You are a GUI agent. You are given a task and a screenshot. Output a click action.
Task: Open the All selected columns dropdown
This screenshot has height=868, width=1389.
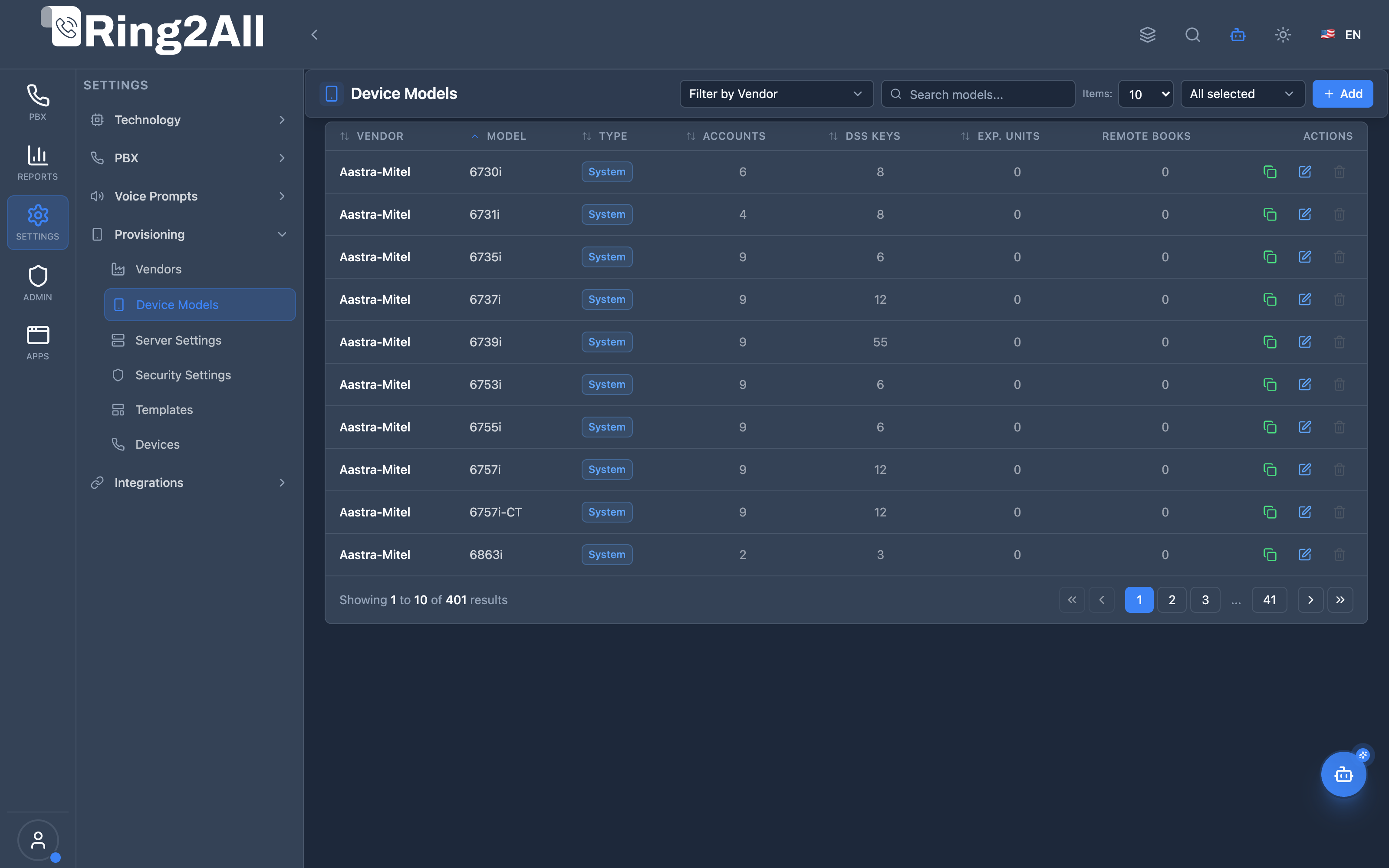(1242, 94)
